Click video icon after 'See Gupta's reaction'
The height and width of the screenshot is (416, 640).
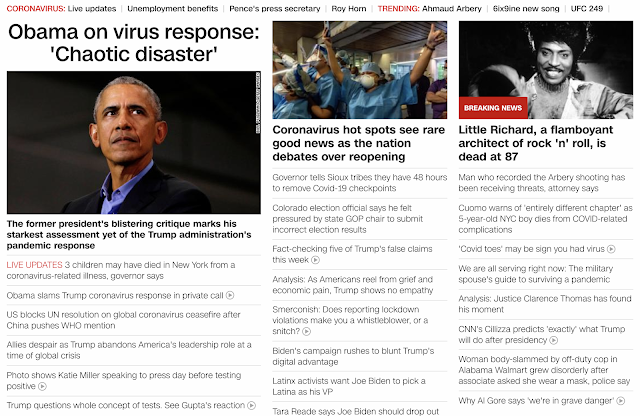(251, 405)
